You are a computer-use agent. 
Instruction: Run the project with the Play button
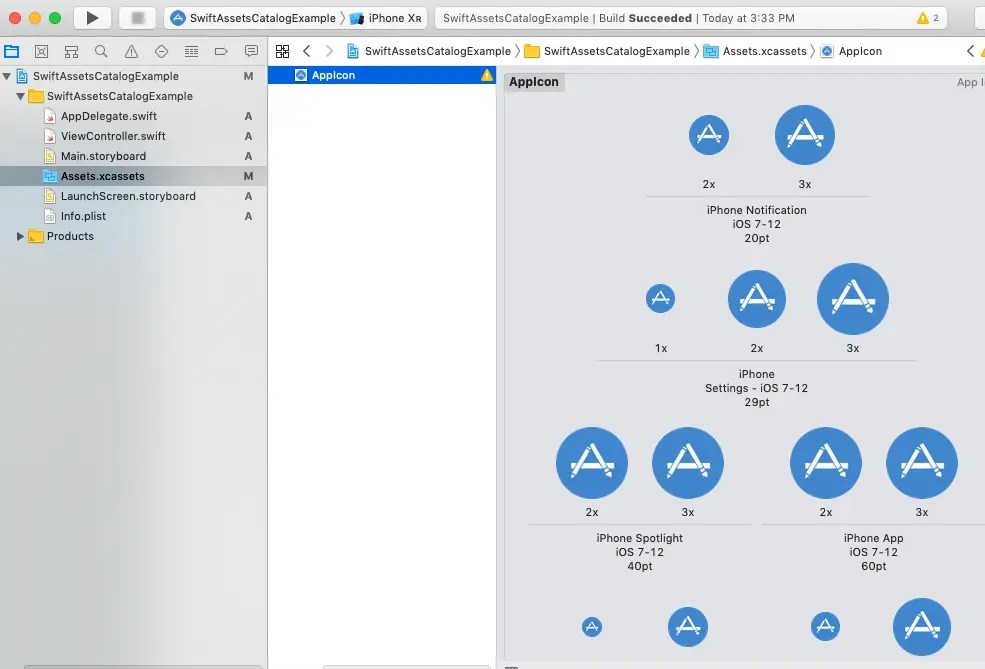(92, 18)
